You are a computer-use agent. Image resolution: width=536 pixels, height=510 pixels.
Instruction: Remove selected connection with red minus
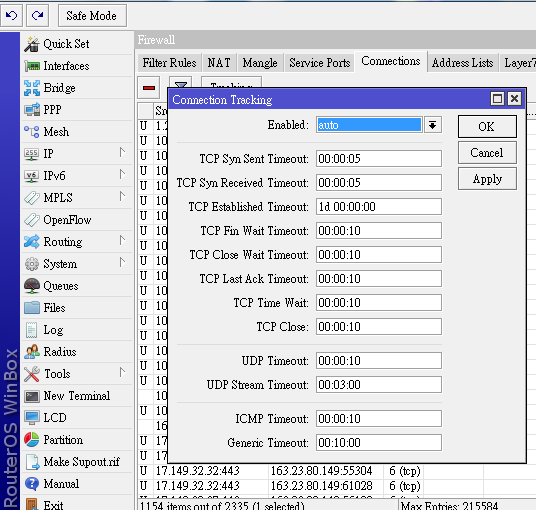click(149, 88)
